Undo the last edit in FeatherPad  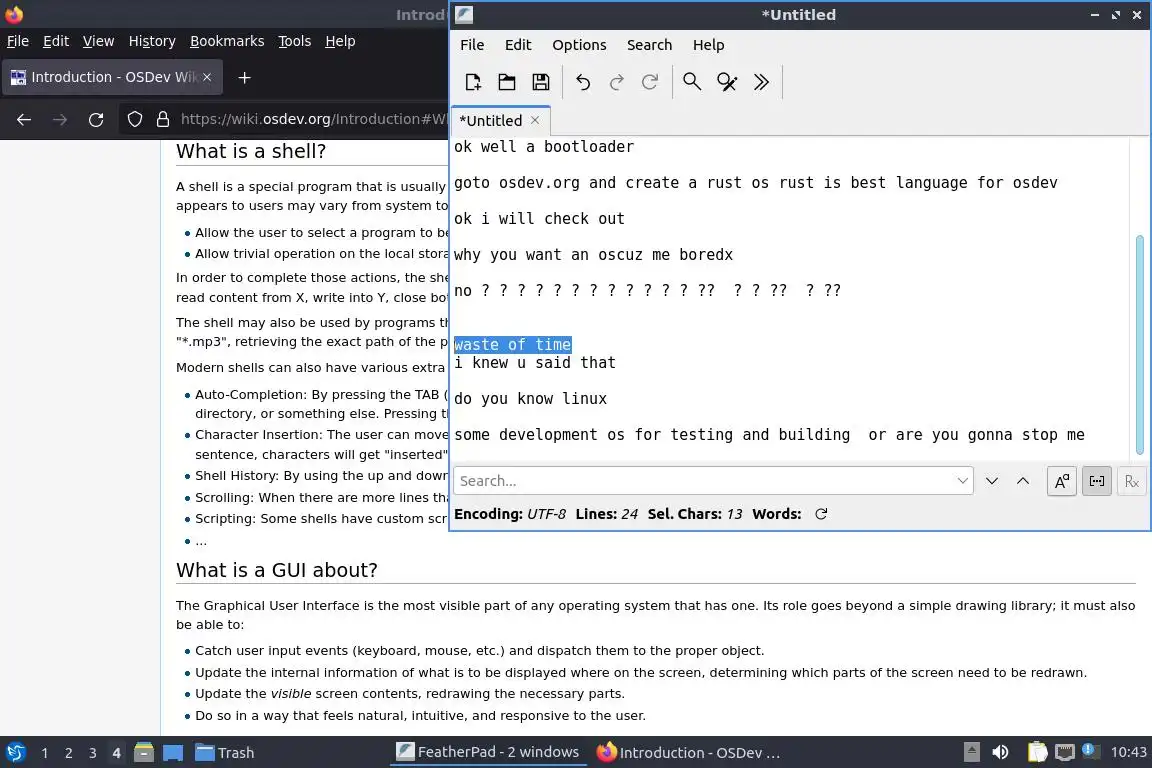pos(583,82)
